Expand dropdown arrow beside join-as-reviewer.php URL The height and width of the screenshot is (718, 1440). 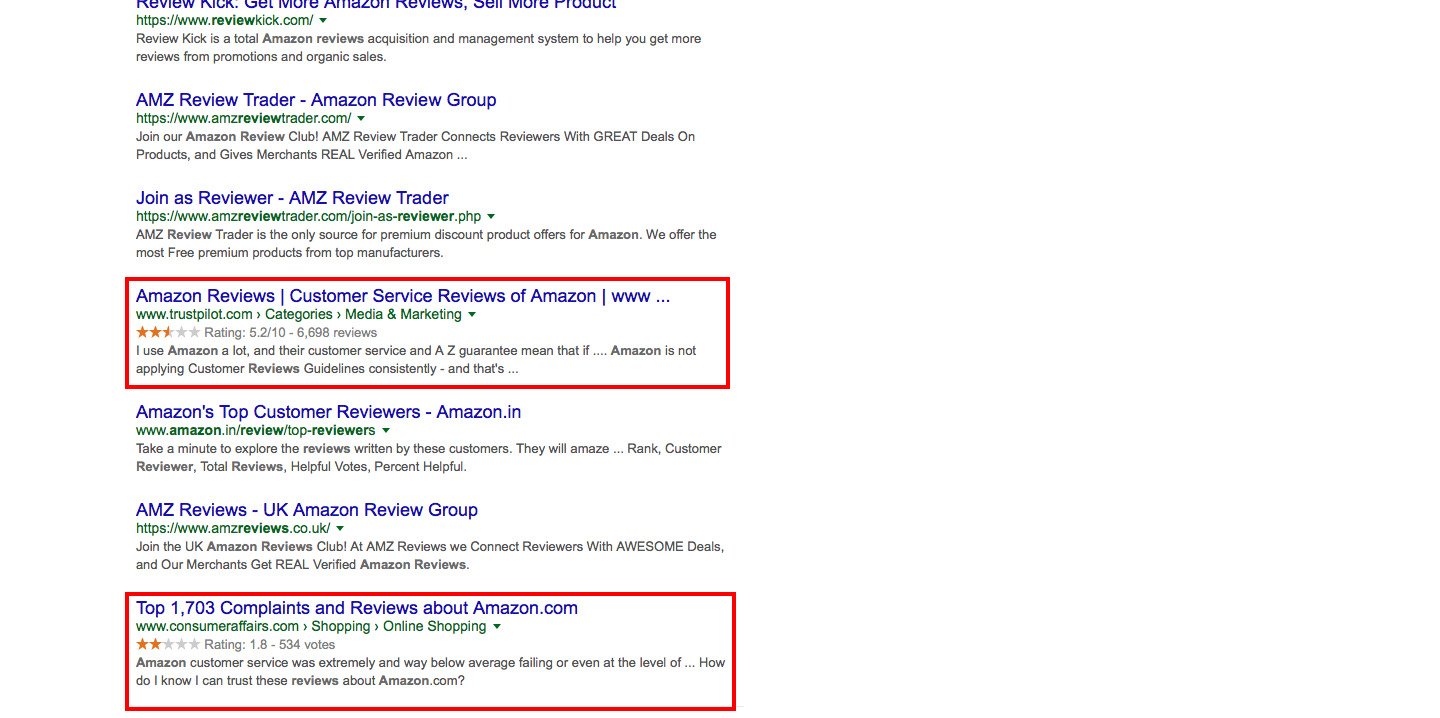tap(491, 217)
